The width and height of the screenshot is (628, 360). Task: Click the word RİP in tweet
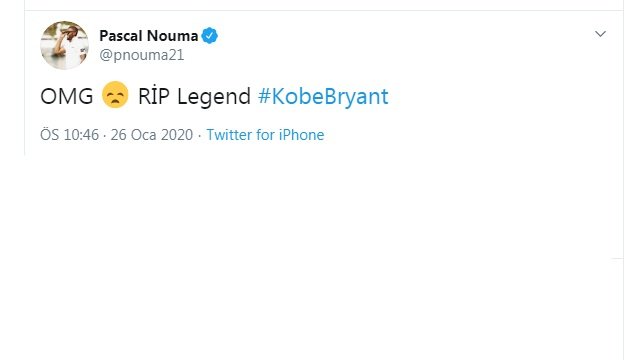tap(154, 96)
